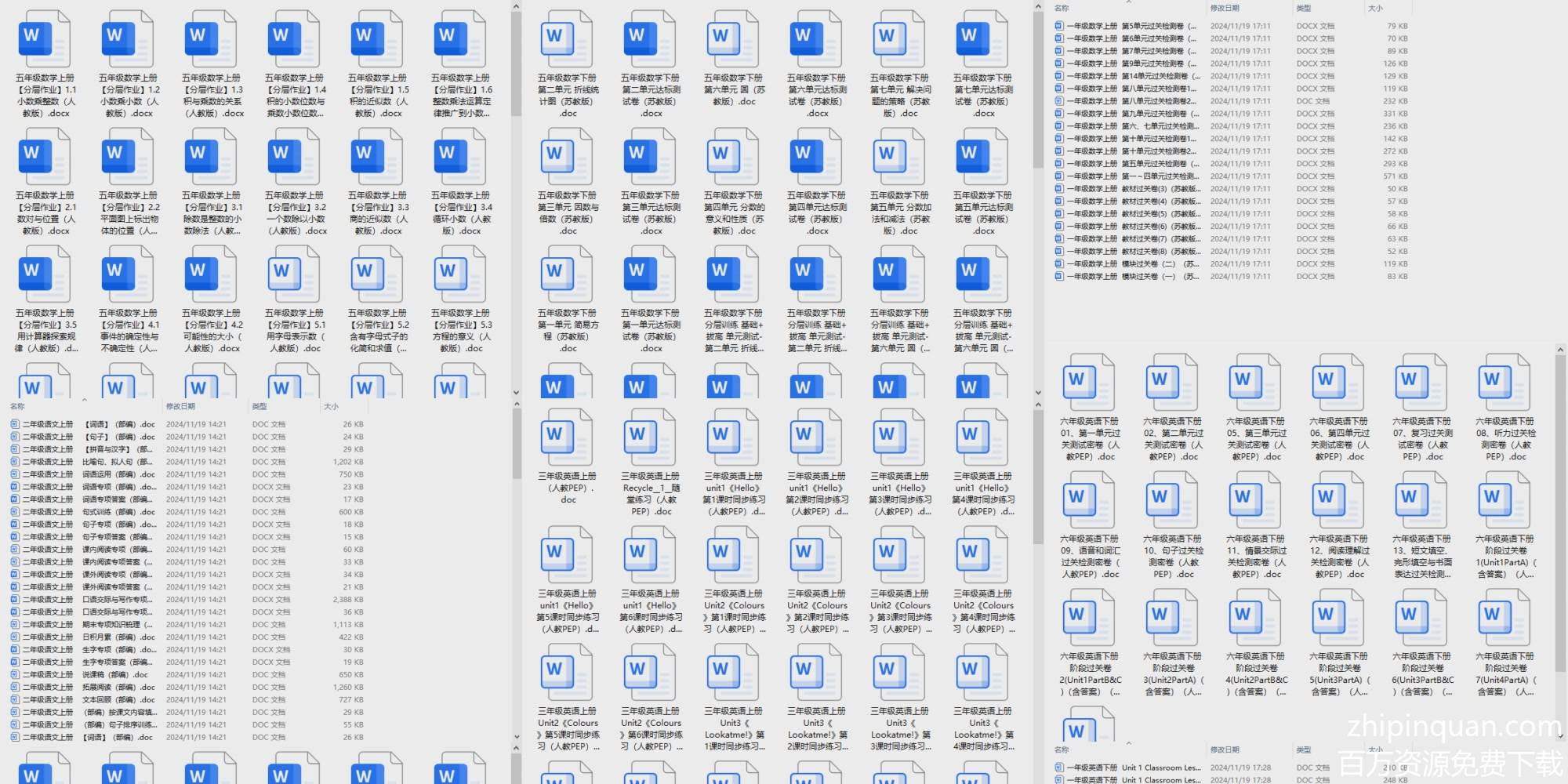1568x784 pixels.
Task: Select 五年级数学下册 第三单元 因数与倍数 icon
Action: point(567,157)
